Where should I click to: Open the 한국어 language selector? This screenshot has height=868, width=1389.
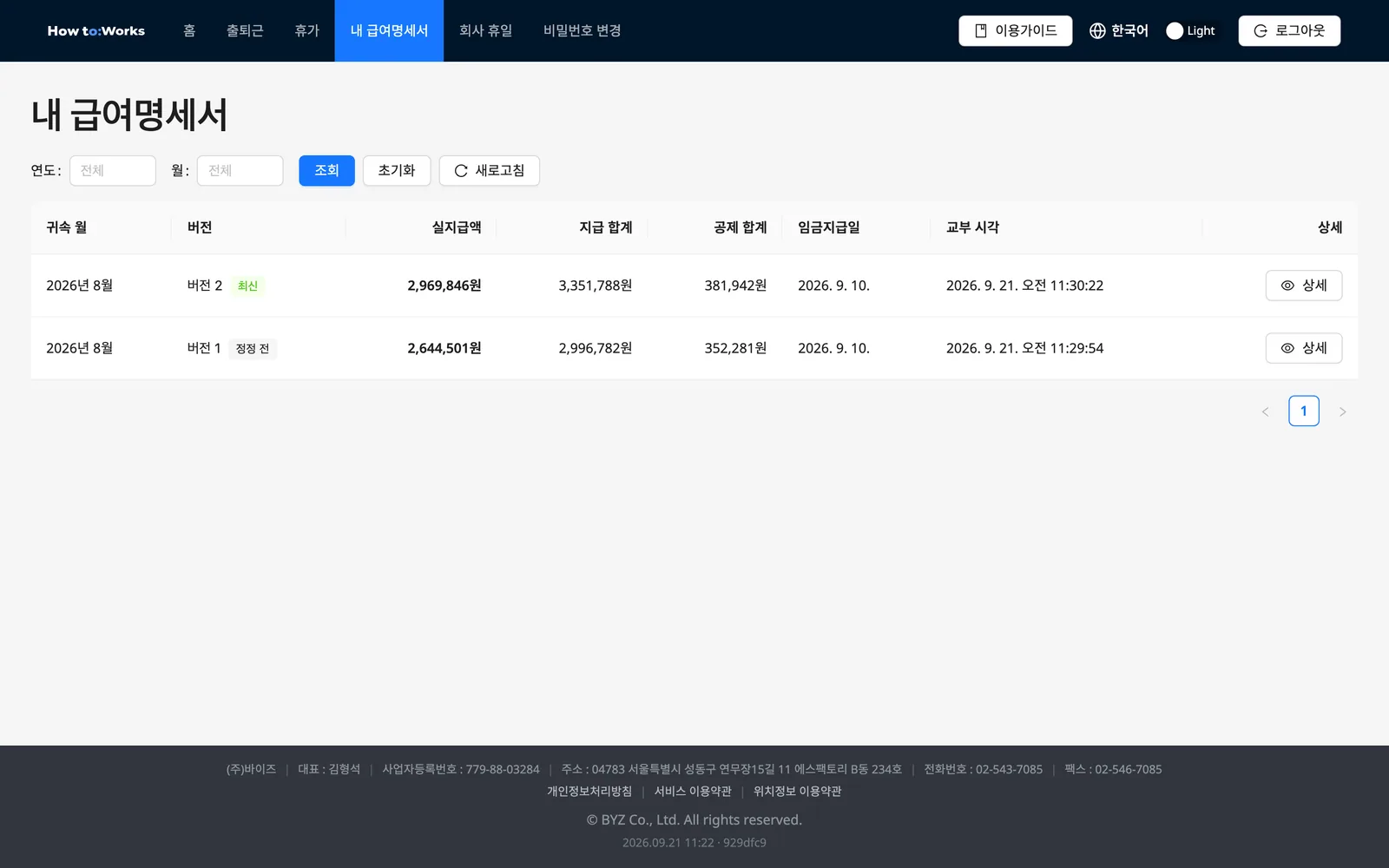point(1119,30)
